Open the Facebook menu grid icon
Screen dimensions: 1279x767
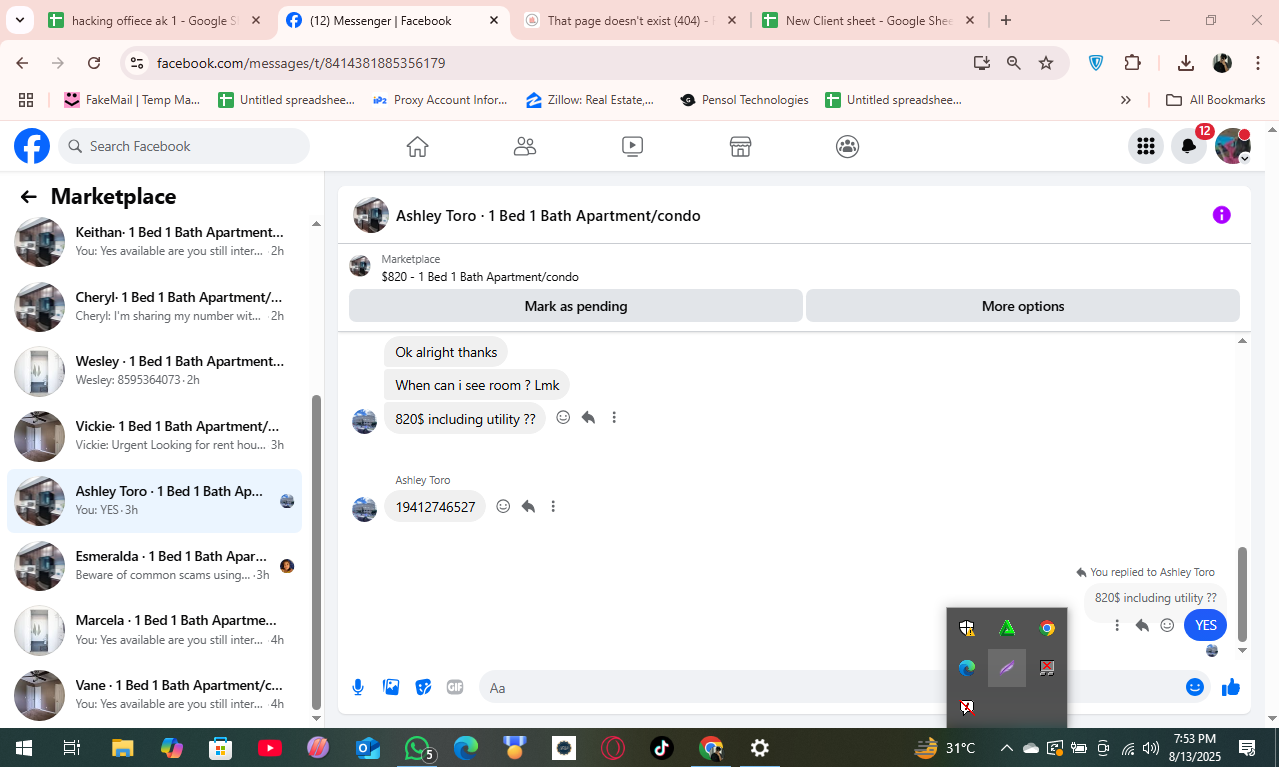coord(1145,146)
